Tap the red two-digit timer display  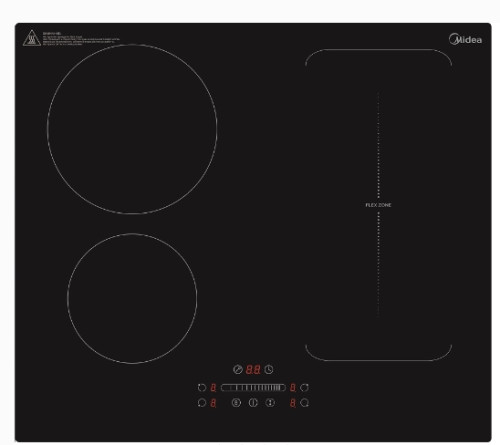pyautogui.click(x=253, y=369)
